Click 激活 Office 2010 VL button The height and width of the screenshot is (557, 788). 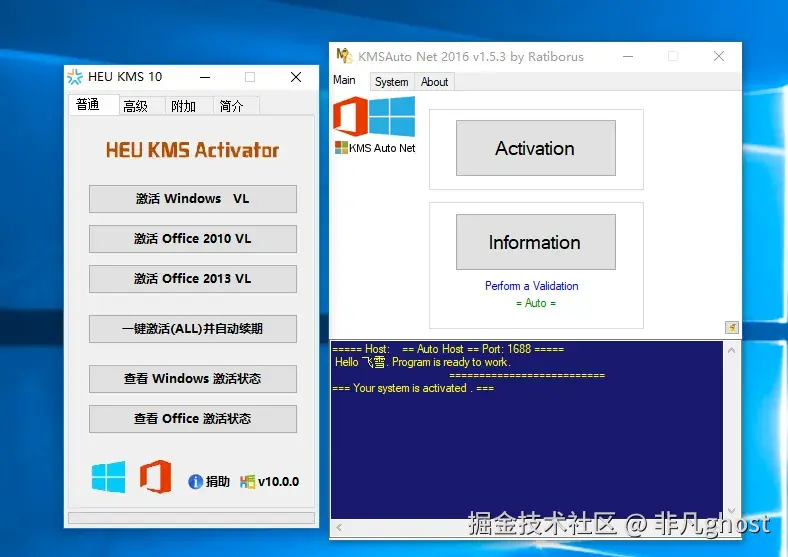pos(193,239)
